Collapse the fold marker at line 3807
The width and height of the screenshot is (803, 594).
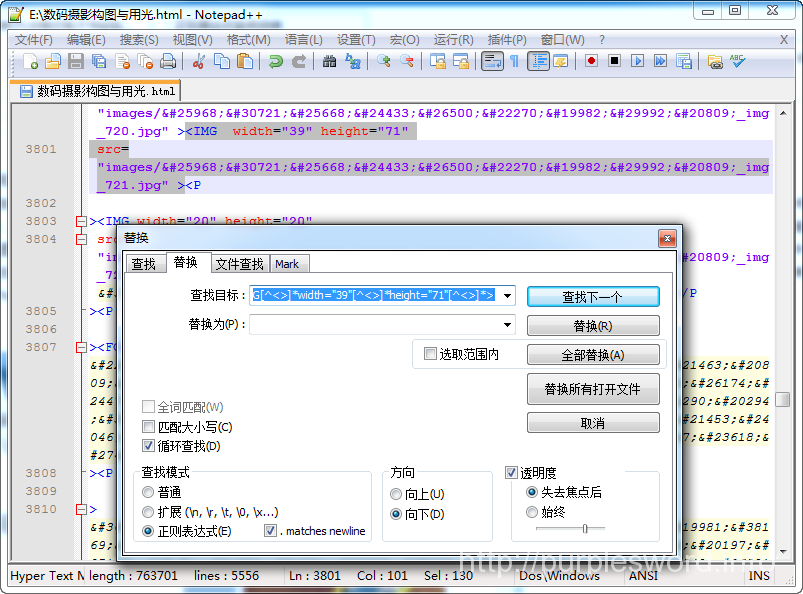pyautogui.click(x=81, y=347)
